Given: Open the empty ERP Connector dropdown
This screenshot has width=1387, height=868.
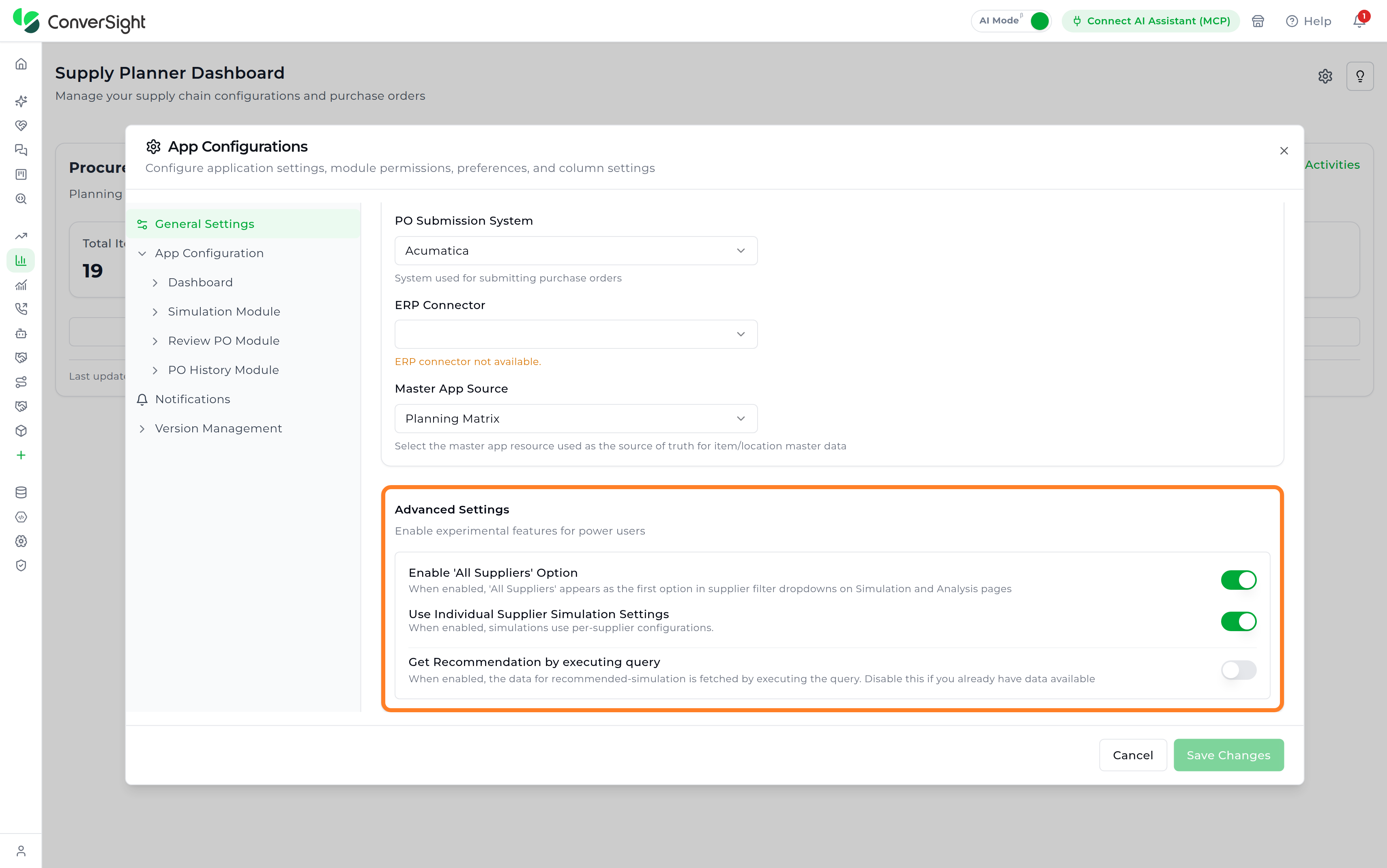Looking at the screenshot, I should click(x=576, y=334).
